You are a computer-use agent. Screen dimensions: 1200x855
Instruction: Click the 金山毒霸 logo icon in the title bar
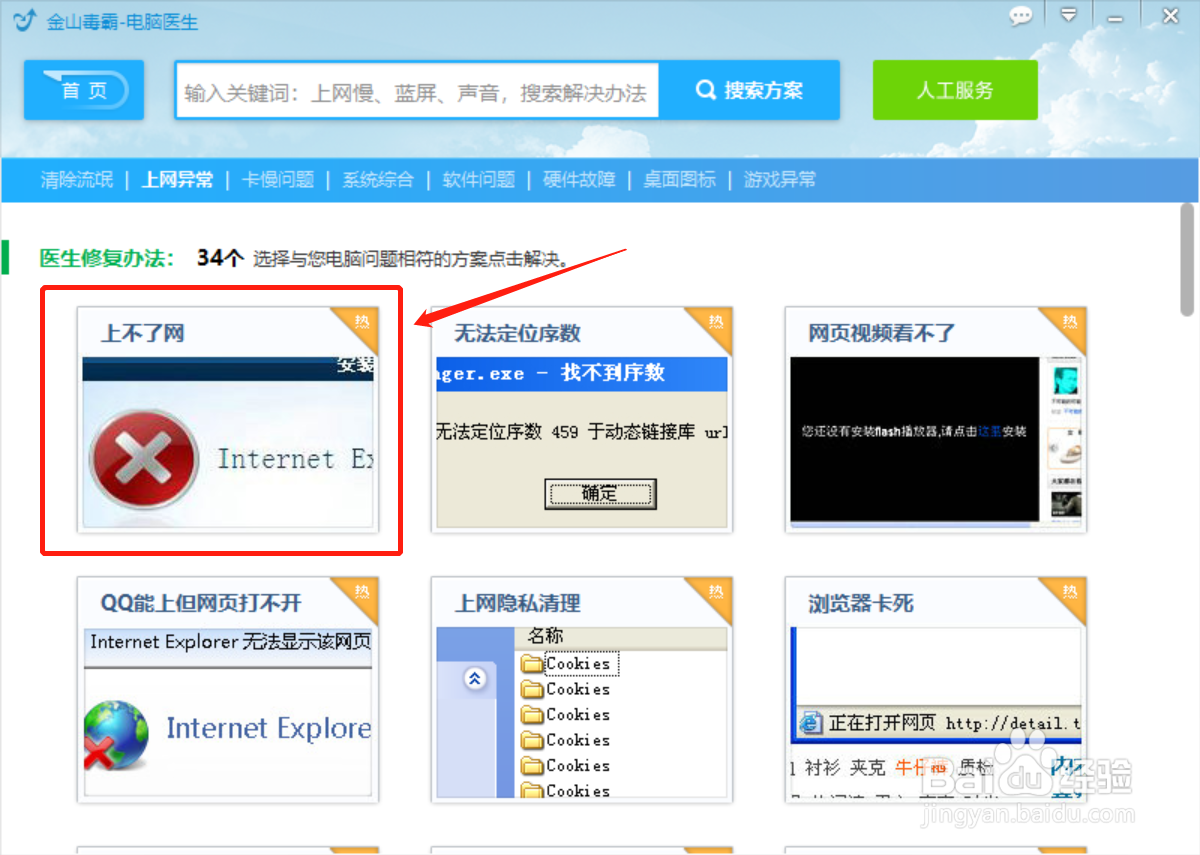click(25, 21)
